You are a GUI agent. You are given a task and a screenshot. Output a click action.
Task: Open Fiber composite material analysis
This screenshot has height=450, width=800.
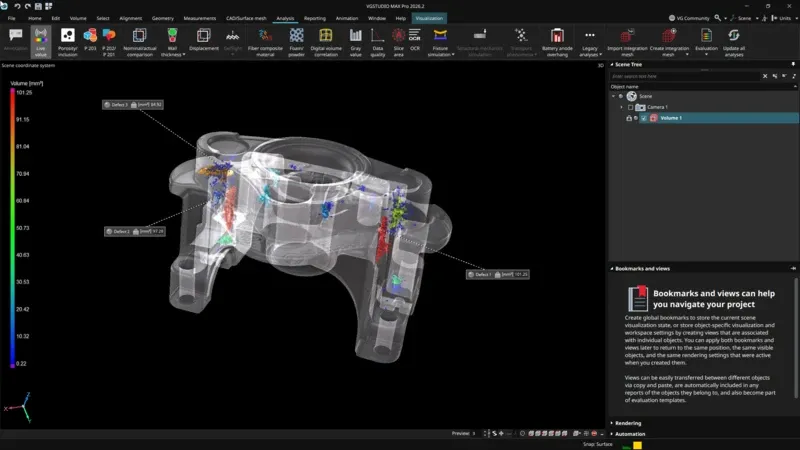(265, 41)
